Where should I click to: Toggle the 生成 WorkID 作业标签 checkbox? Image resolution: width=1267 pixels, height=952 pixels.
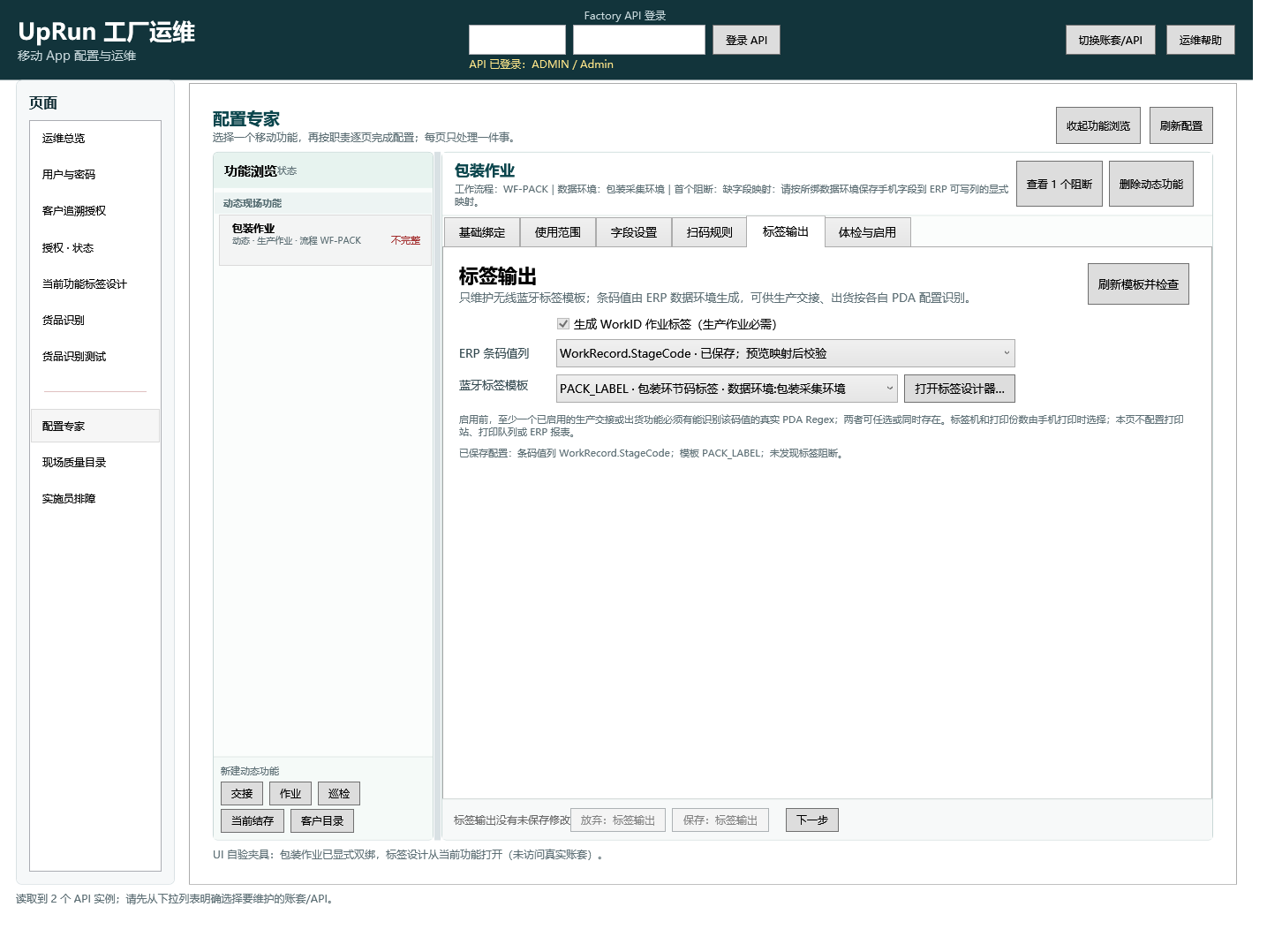pyautogui.click(x=563, y=324)
